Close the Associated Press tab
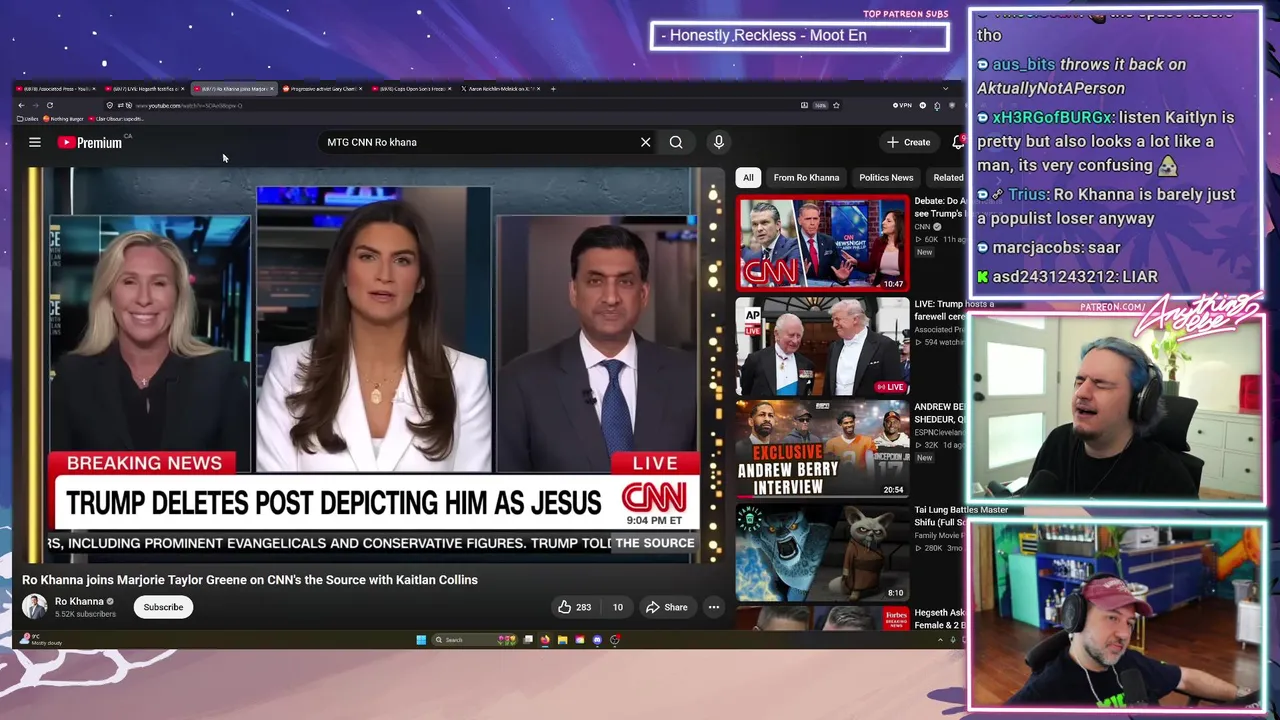 click(94, 89)
